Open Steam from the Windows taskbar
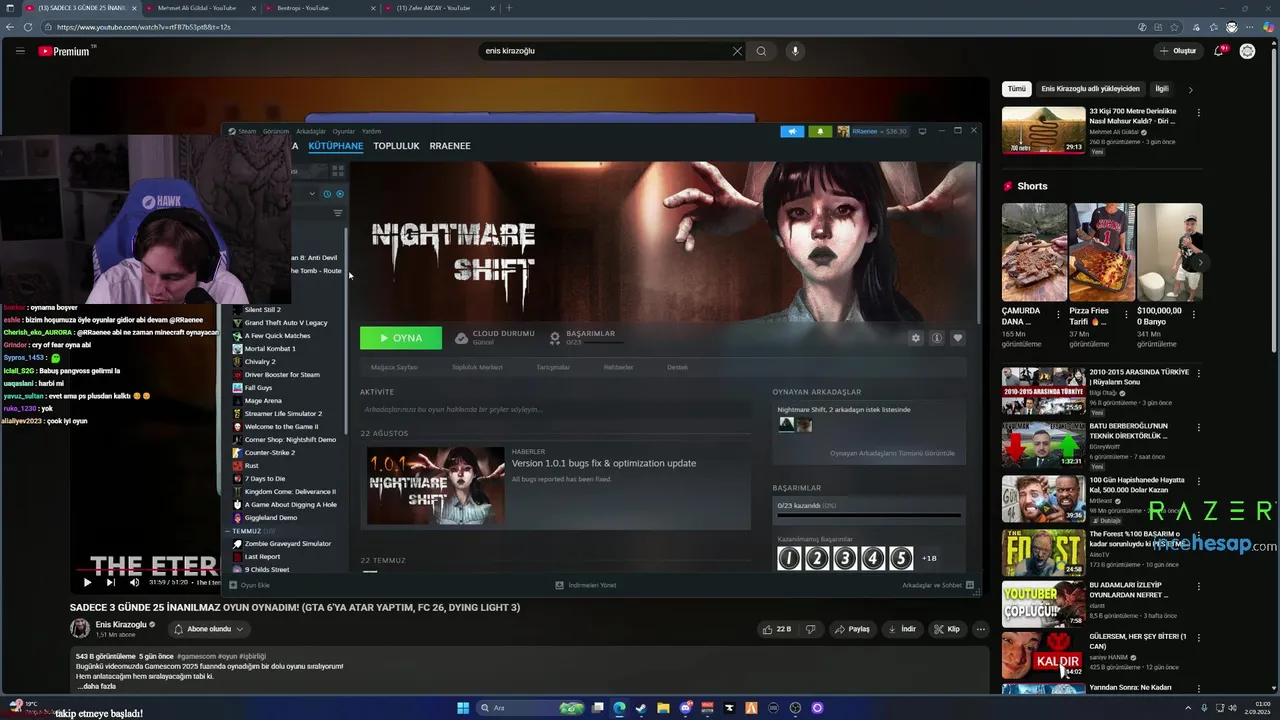Viewport: 1280px width, 720px height. [x=641, y=708]
